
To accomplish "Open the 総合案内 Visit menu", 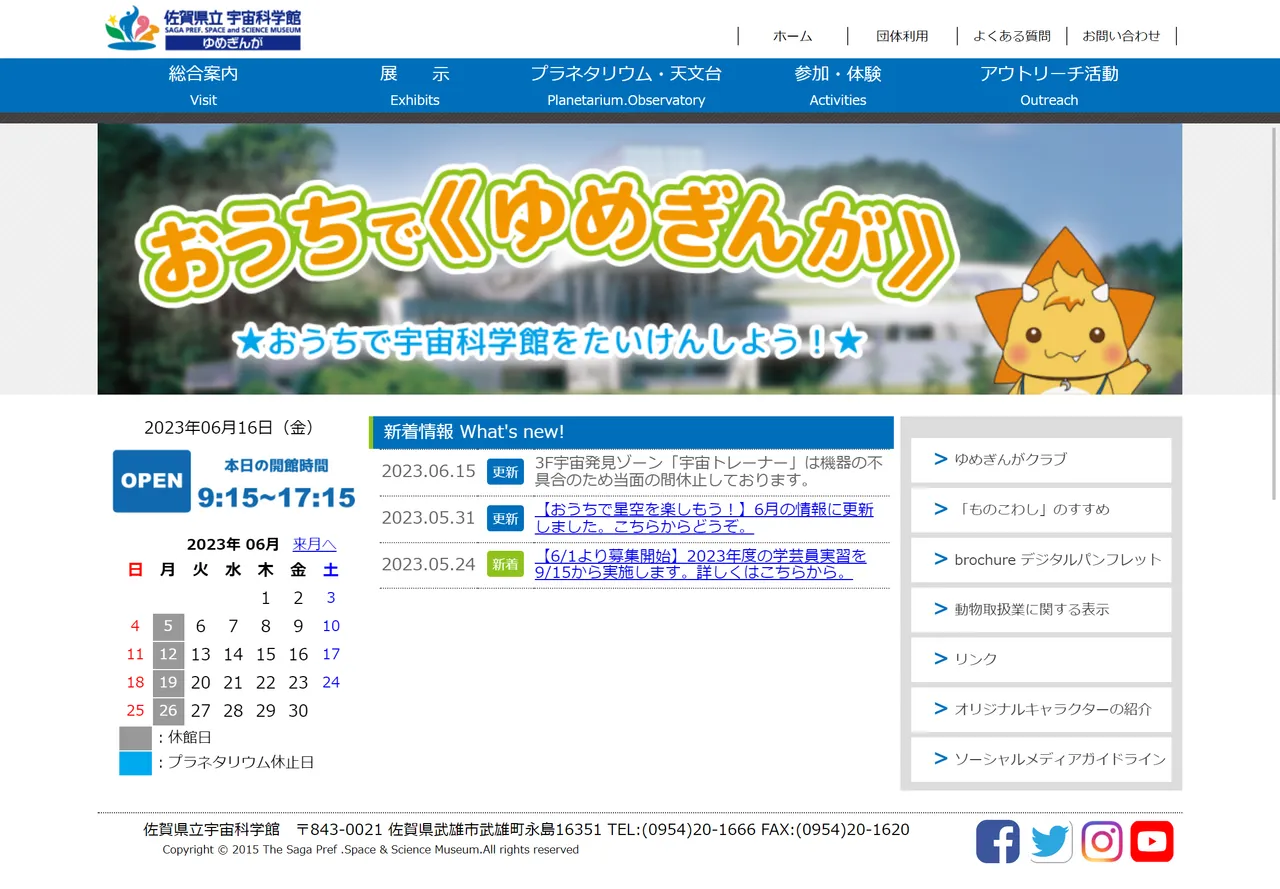I will click(x=203, y=85).
